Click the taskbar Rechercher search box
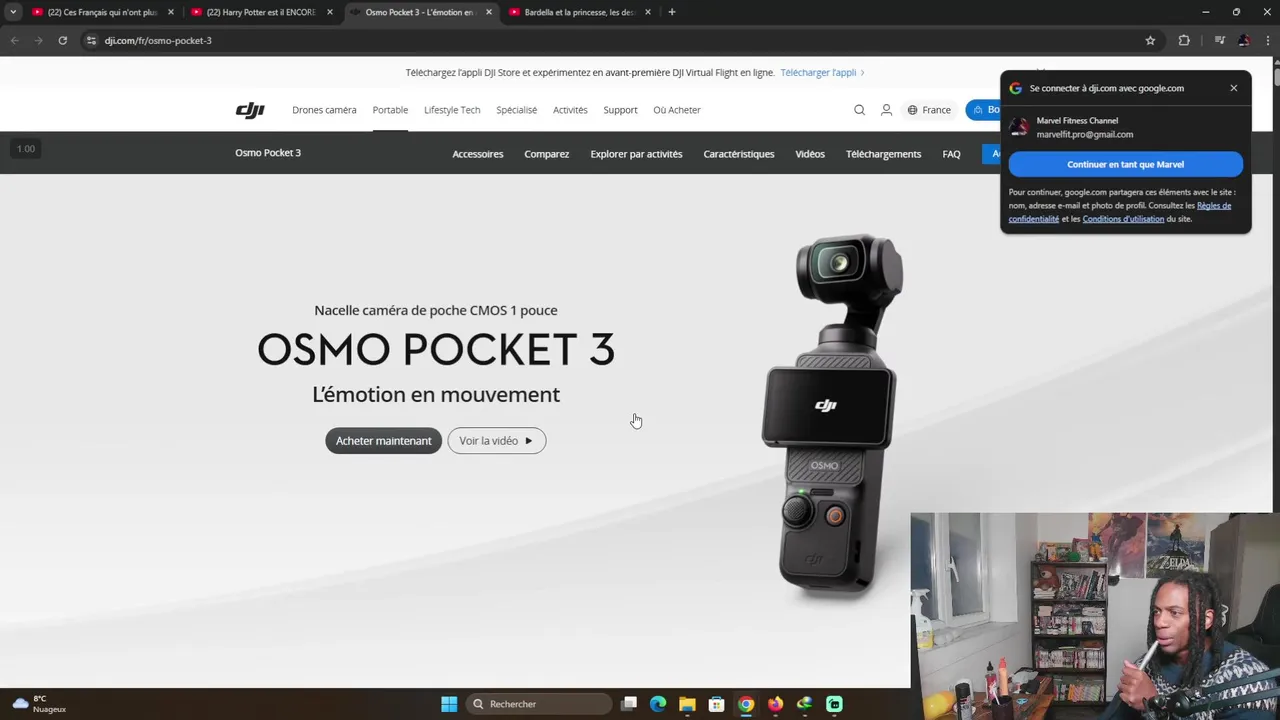This screenshot has height=720, width=1280. click(x=539, y=704)
